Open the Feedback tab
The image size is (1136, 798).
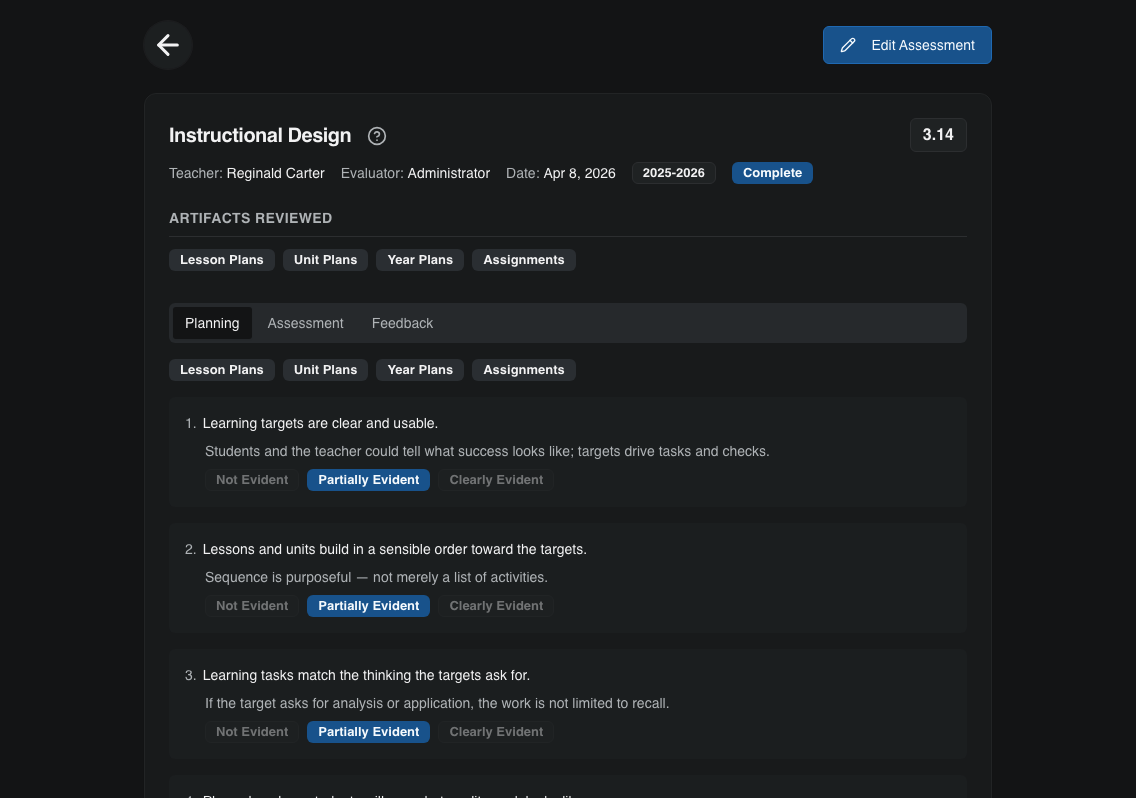[x=402, y=323]
